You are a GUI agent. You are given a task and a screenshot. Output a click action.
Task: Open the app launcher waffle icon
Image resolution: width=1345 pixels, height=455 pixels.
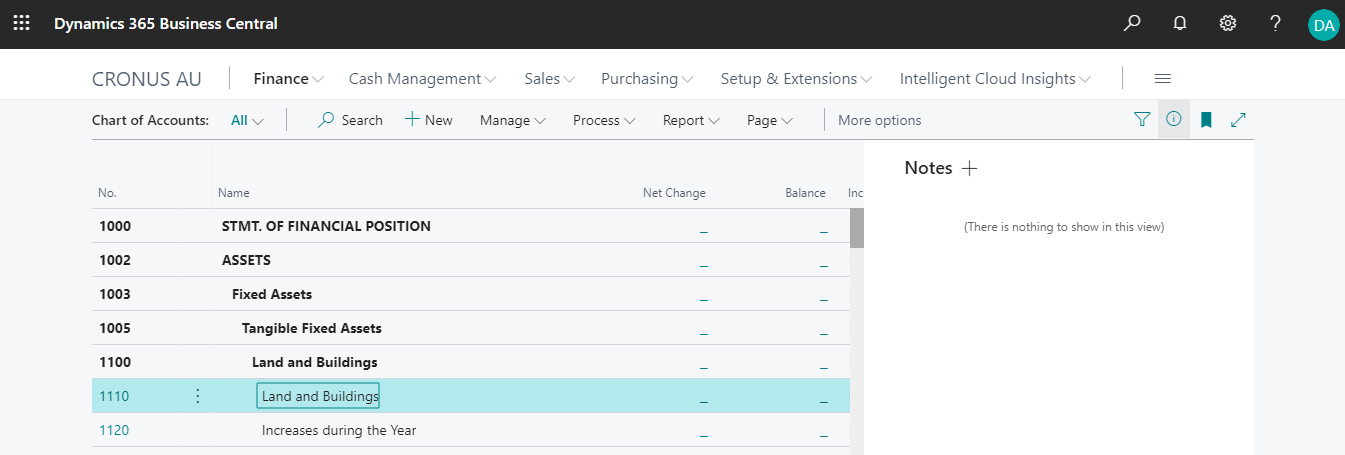point(21,23)
